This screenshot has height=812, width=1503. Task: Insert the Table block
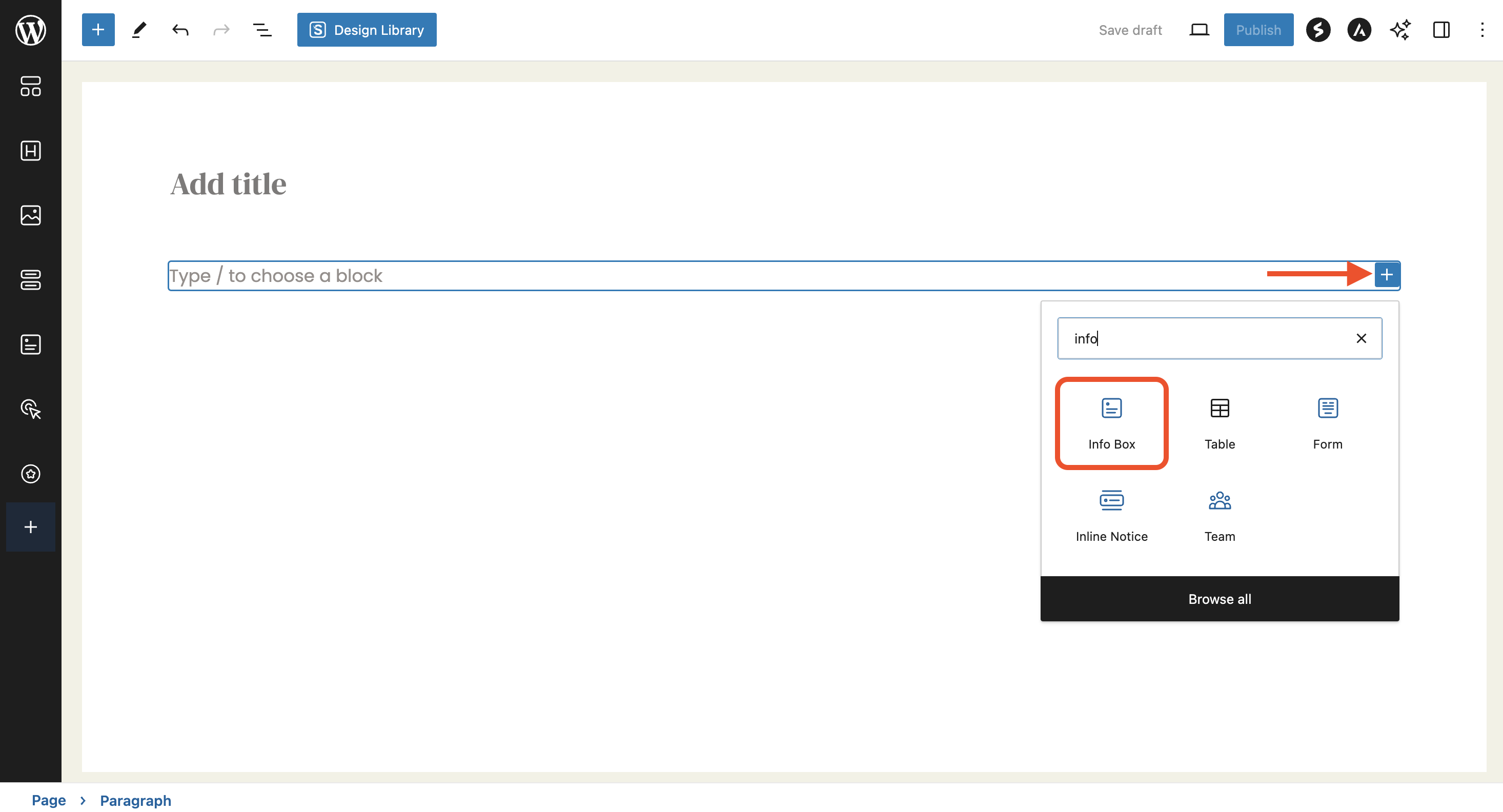(1220, 423)
